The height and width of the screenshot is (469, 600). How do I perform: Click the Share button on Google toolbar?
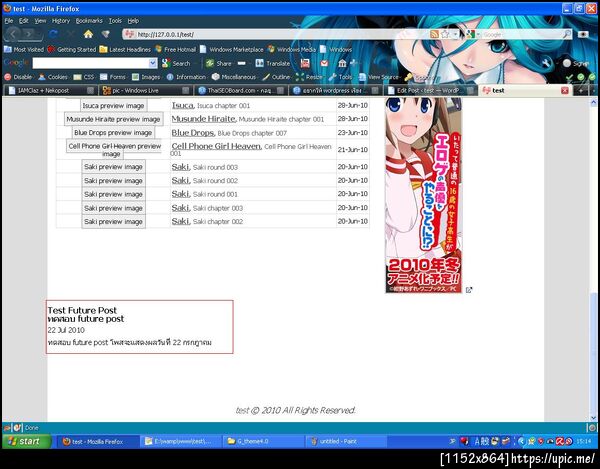[x=218, y=64]
